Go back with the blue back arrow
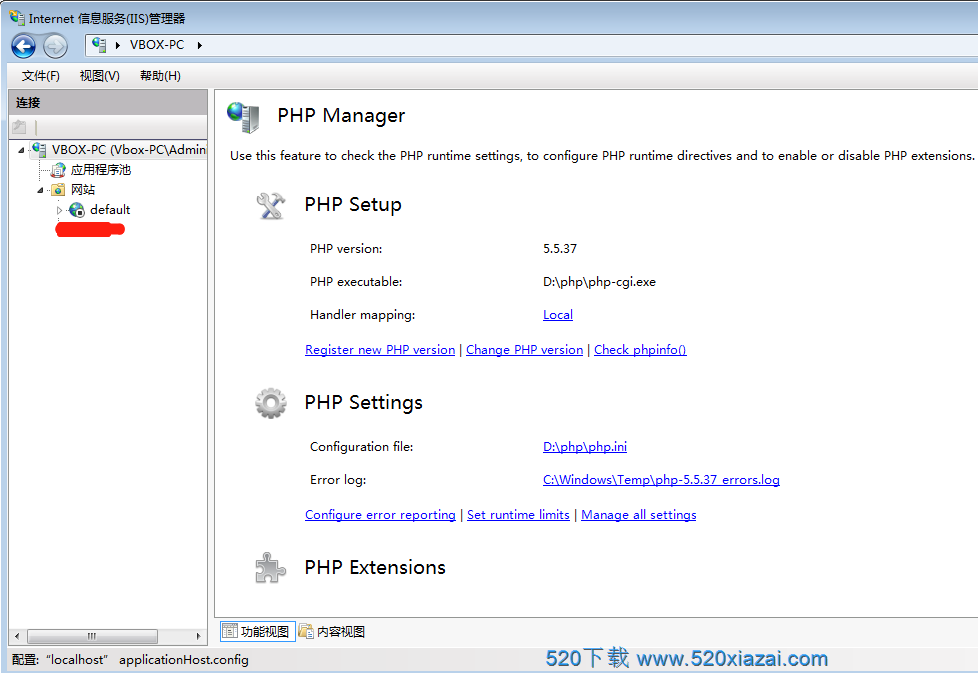Screen dimensions: 978x673 pos(23,46)
